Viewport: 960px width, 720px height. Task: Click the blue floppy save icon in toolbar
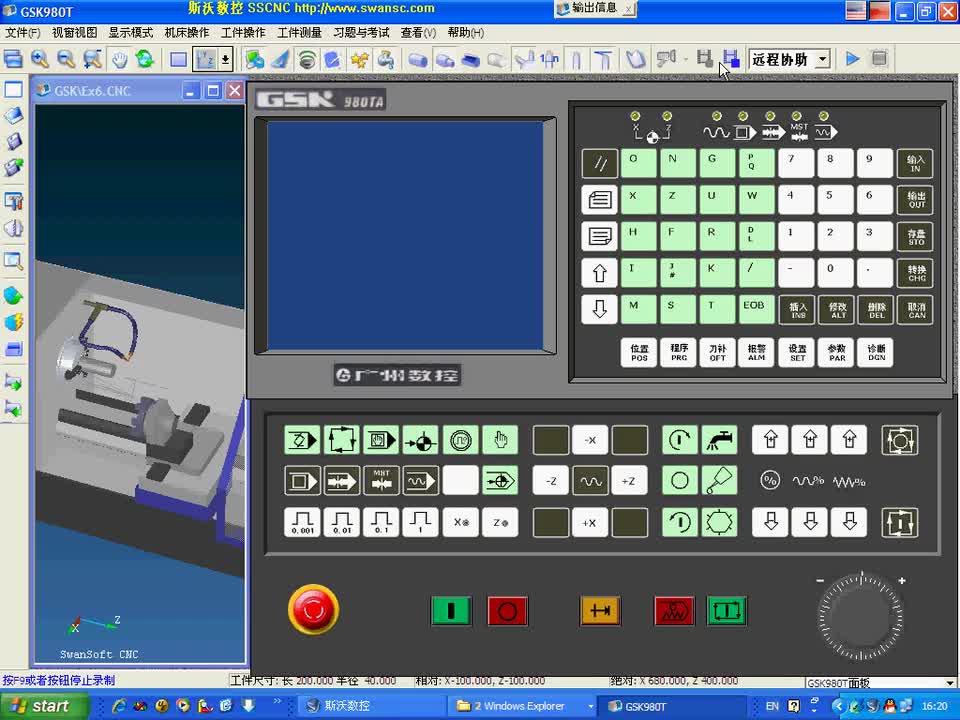pyautogui.click(x=730, y=59)
